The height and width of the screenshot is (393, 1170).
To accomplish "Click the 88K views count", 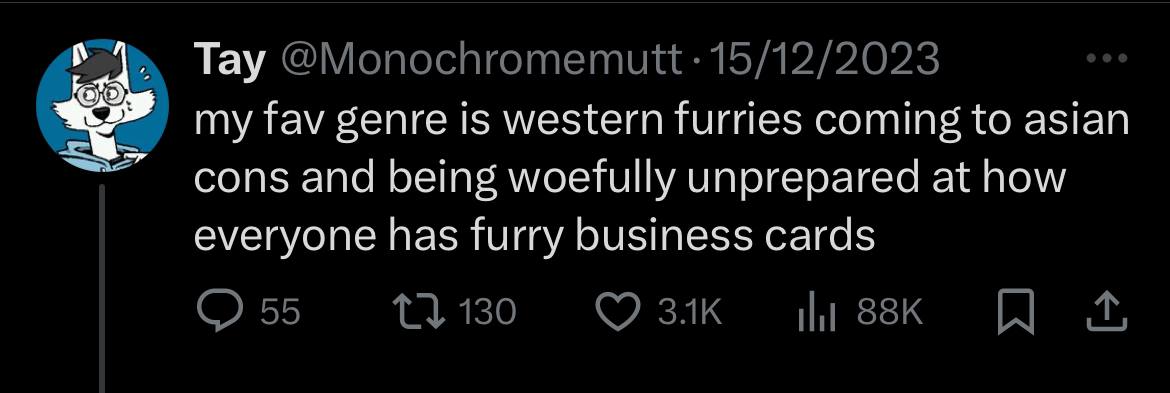I will (890, 312).
